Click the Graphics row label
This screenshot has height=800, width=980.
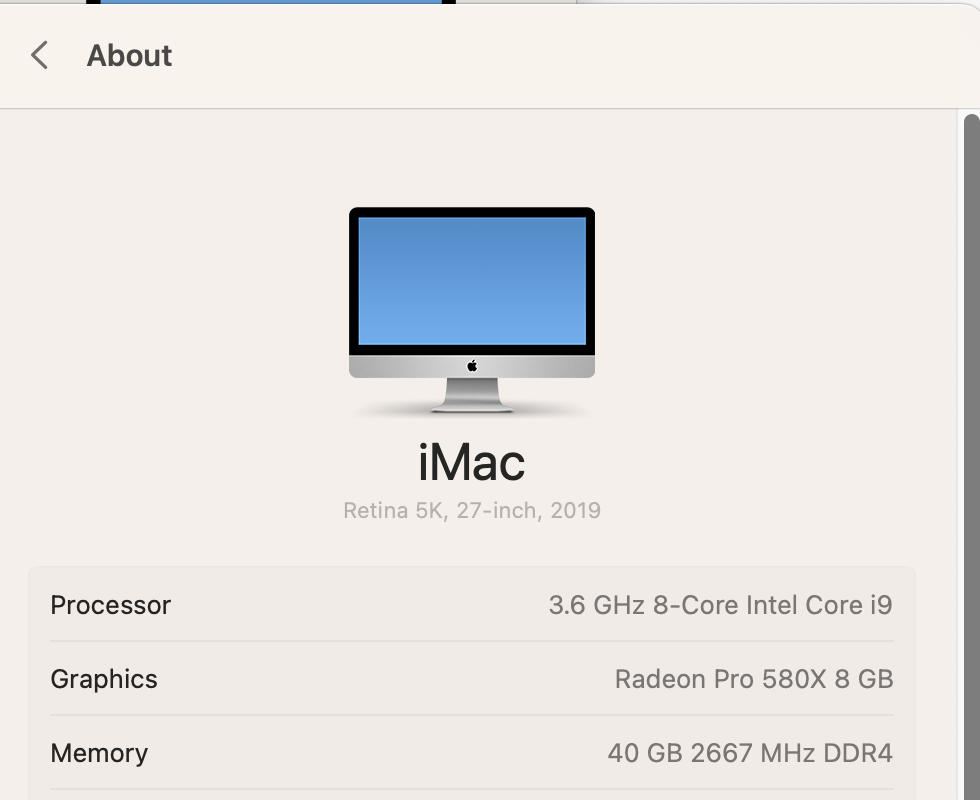point(104,679)
